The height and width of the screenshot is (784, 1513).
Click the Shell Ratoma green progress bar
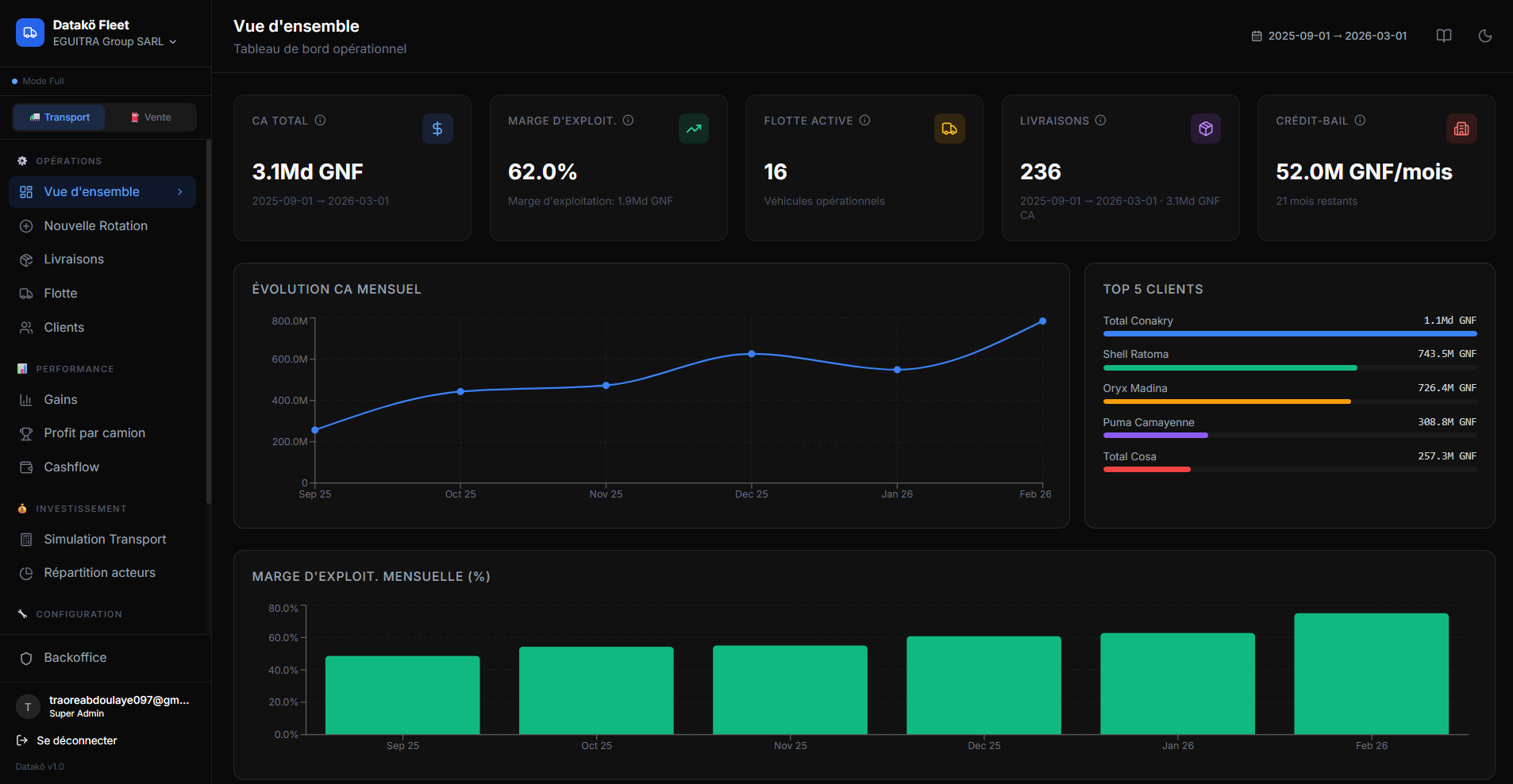pos(1230,367)
